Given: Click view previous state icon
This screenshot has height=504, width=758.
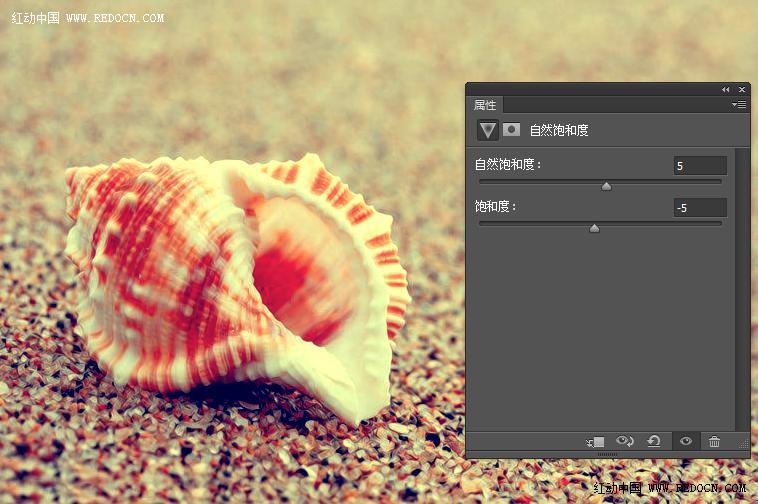Looking at the screenshot, I should 625,441.
